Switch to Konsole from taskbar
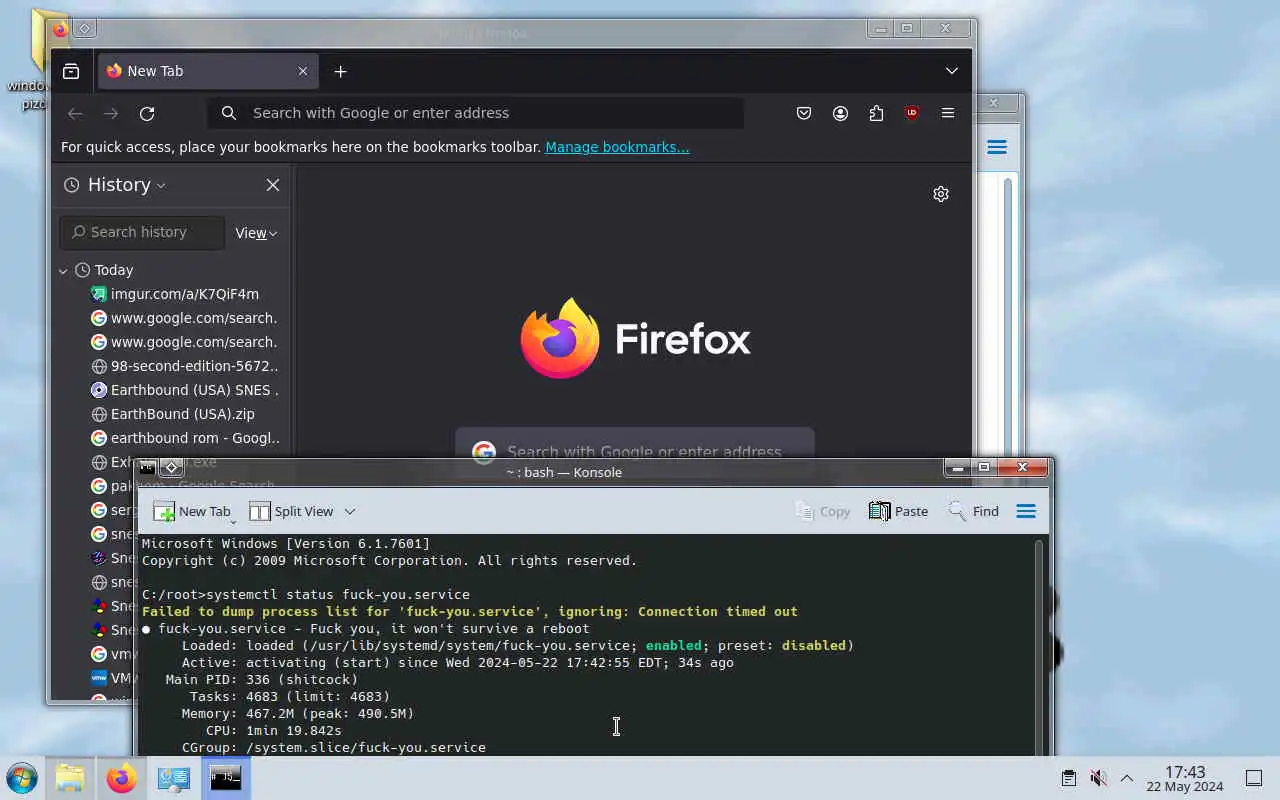Viewport: 1280px width, 800px height. [226, 778]
